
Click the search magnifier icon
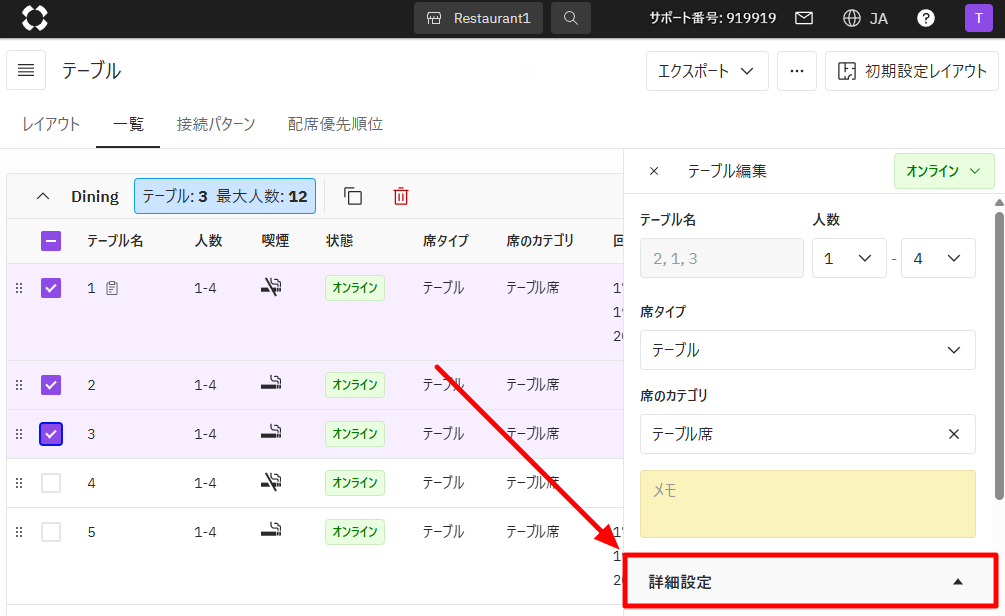pyautogui.click(x=570, y=18)
